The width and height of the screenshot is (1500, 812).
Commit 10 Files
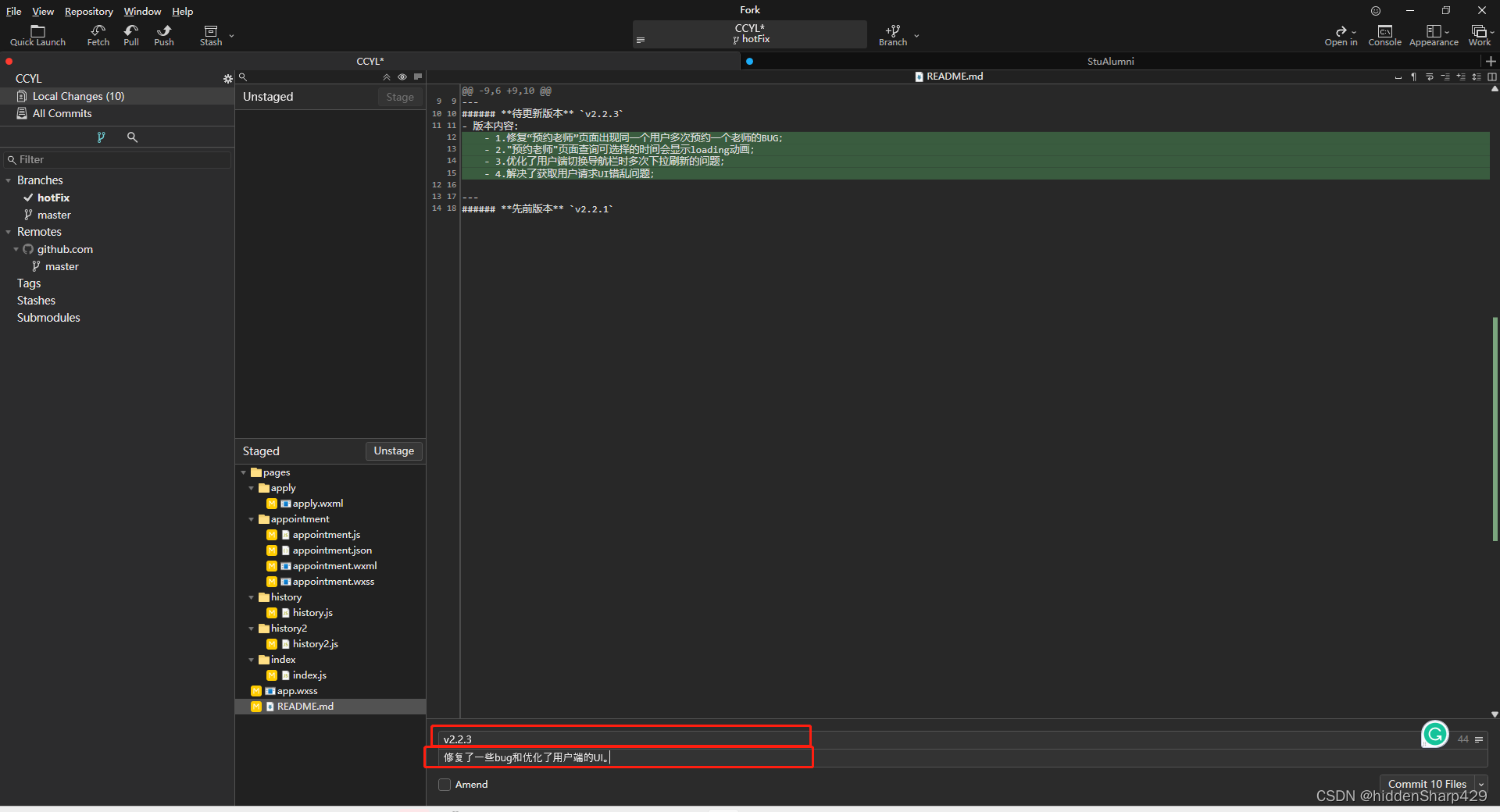[1427, 784]
